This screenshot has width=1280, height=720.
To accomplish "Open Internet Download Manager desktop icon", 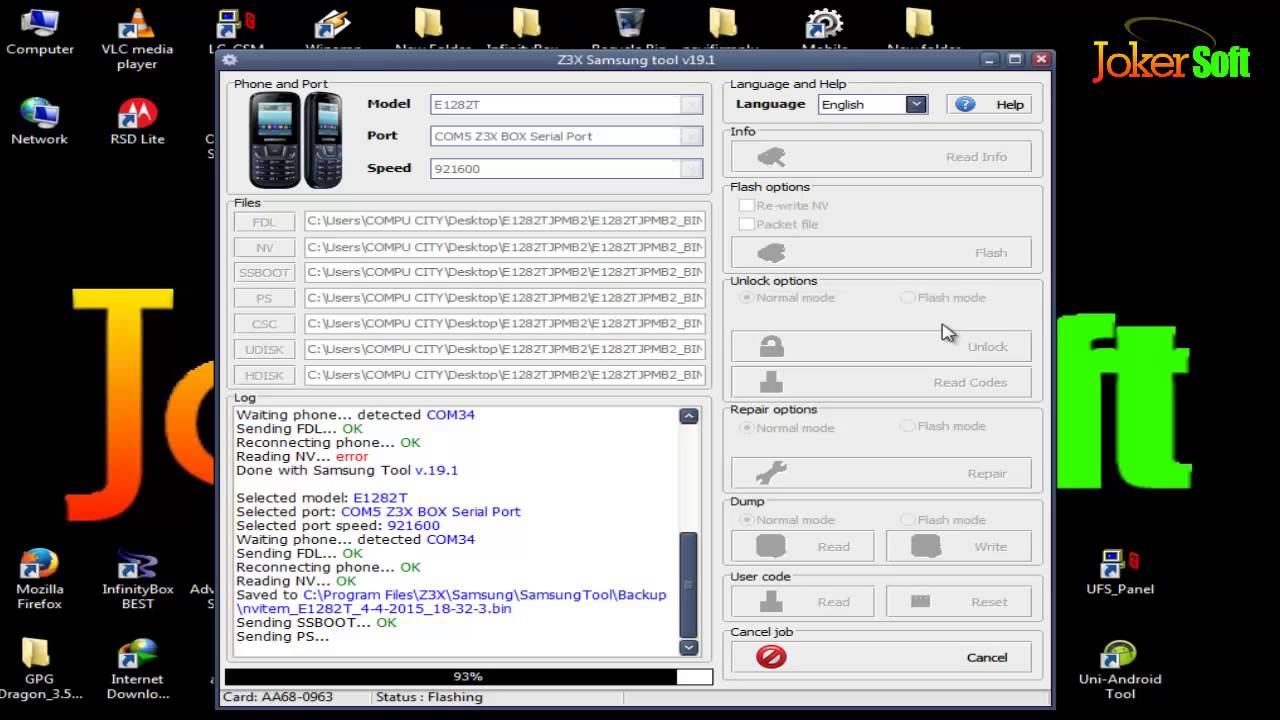I will [137, 668].
